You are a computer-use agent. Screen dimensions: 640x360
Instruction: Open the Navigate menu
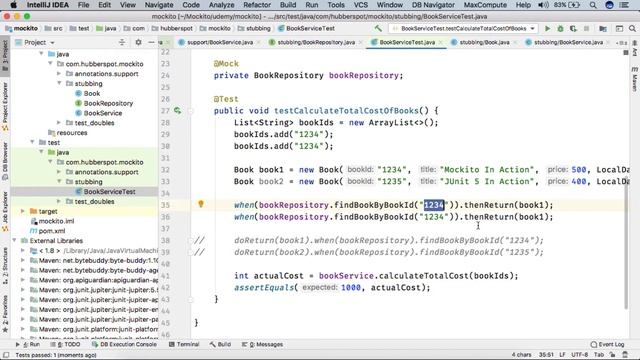click(159, 5)
